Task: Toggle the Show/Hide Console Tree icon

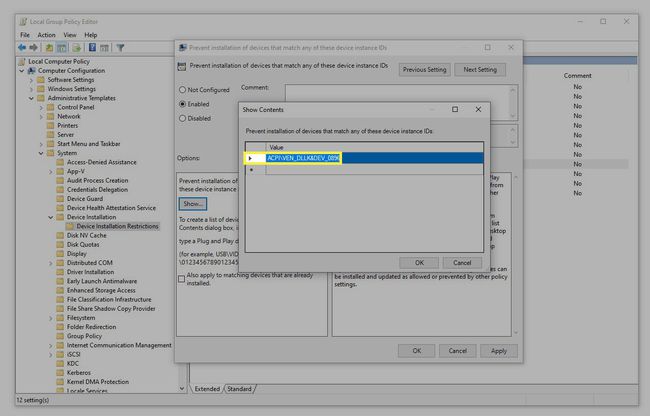Action: 62,48
